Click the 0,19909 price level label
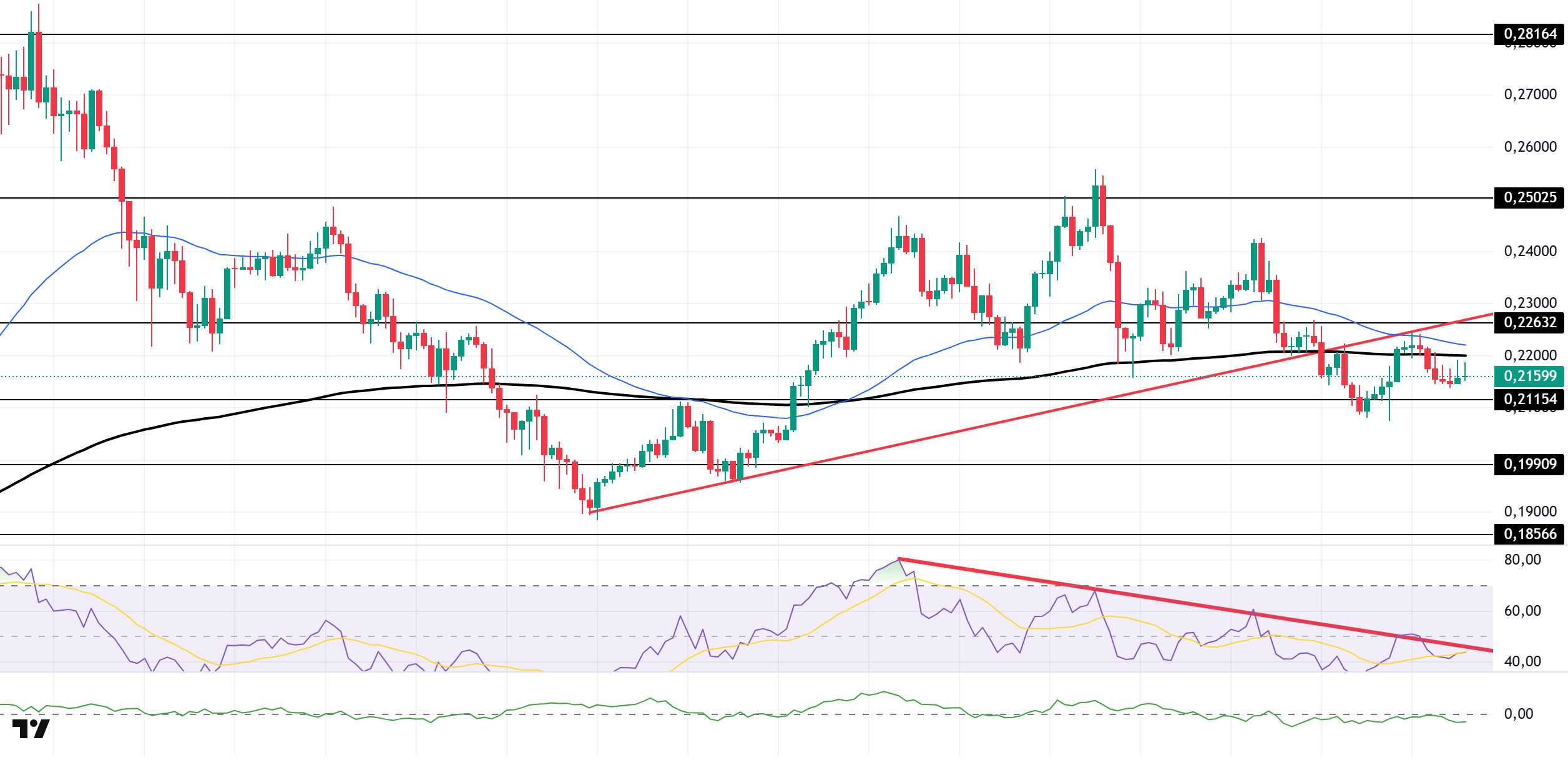Screen dimensions: 1568x765 (x=1529, y=465)
